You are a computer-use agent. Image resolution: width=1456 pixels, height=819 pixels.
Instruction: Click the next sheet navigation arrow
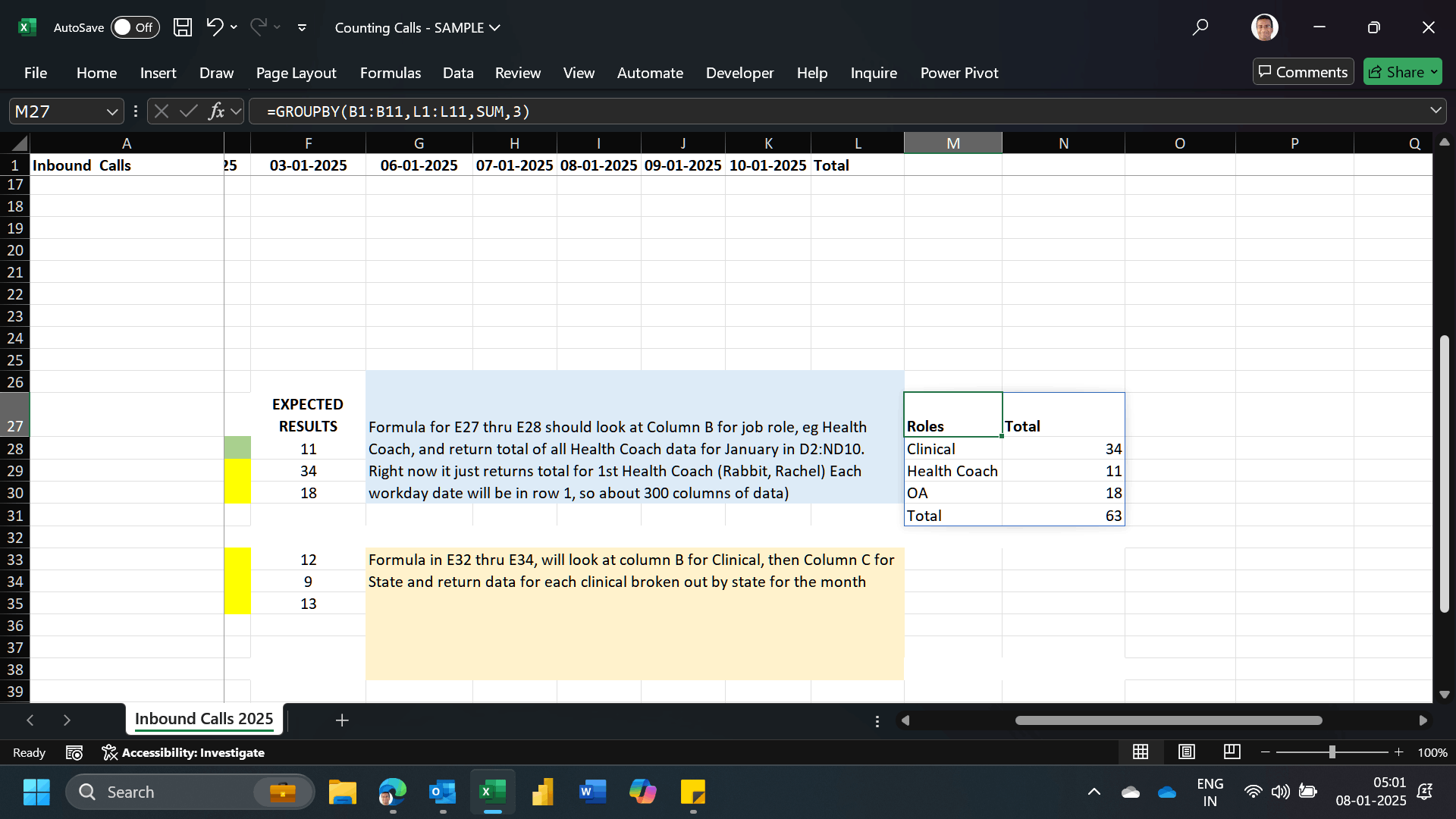coord(67,720)
